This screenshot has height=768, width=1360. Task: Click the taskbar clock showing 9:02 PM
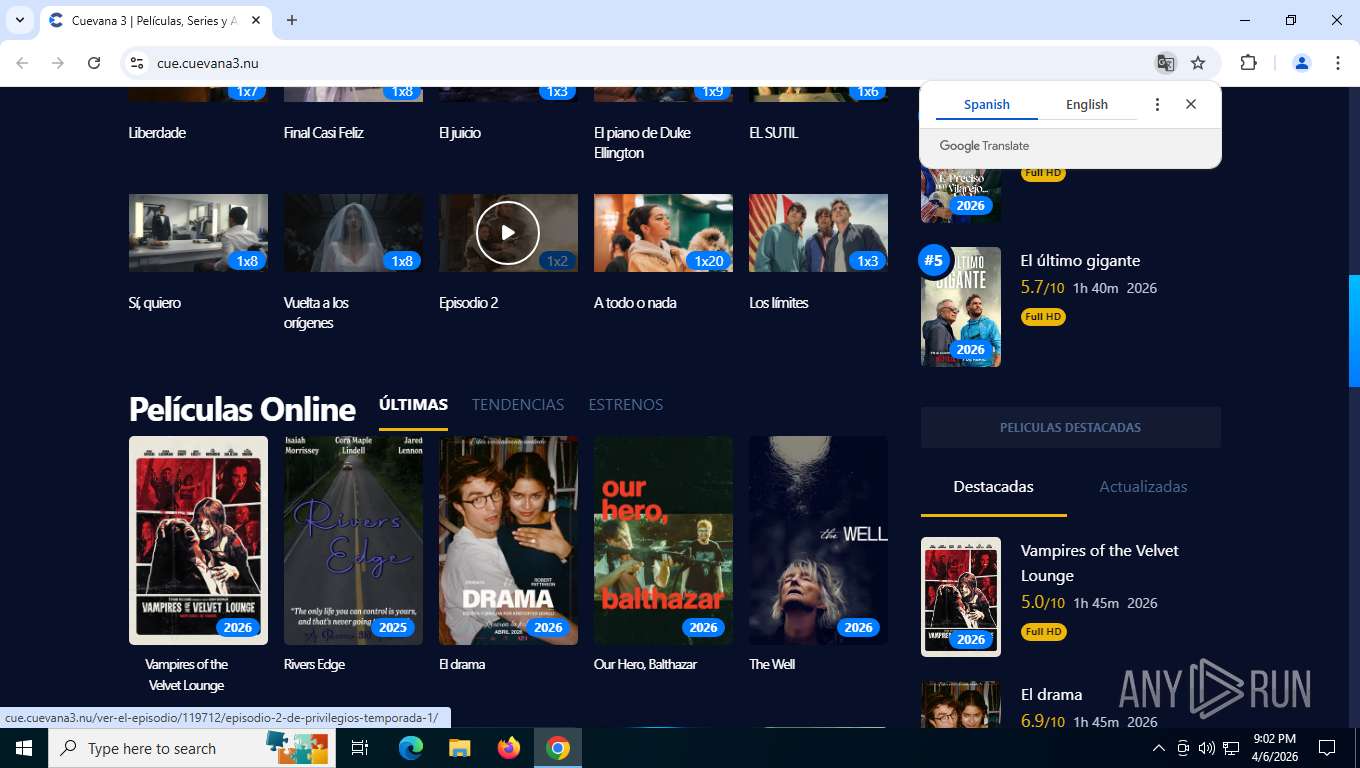click(x=1274, y=748)
